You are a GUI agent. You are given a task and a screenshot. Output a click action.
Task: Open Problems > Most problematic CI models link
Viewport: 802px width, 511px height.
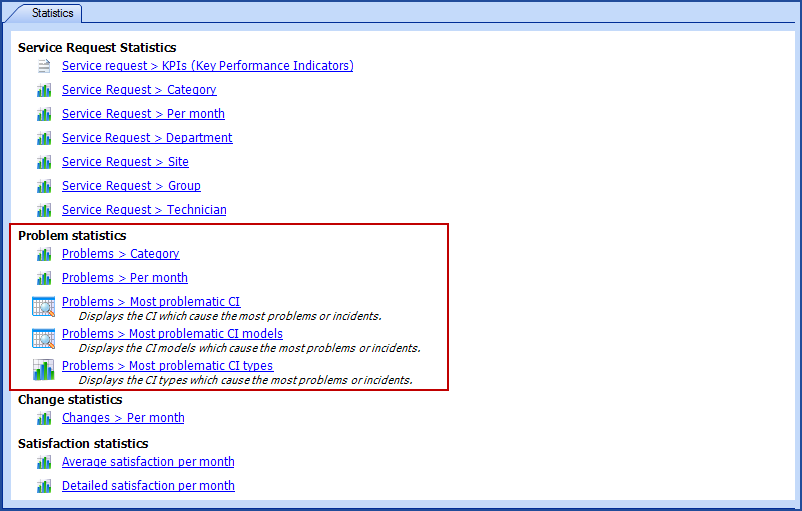(172, 334)
